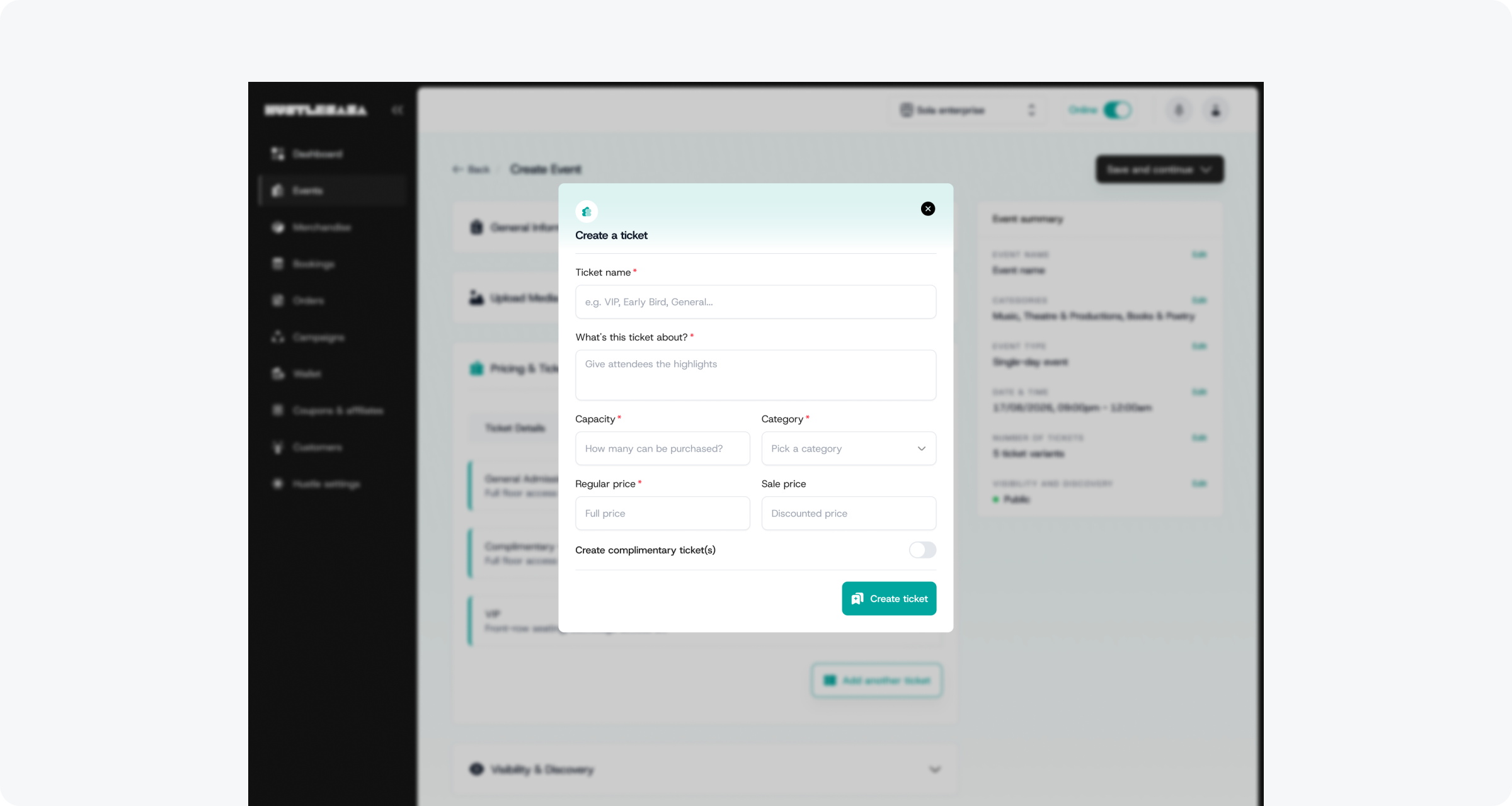Open the Pick a category dropdown
The height and width of the screenshot is (806, 1512).
(849, 448)
